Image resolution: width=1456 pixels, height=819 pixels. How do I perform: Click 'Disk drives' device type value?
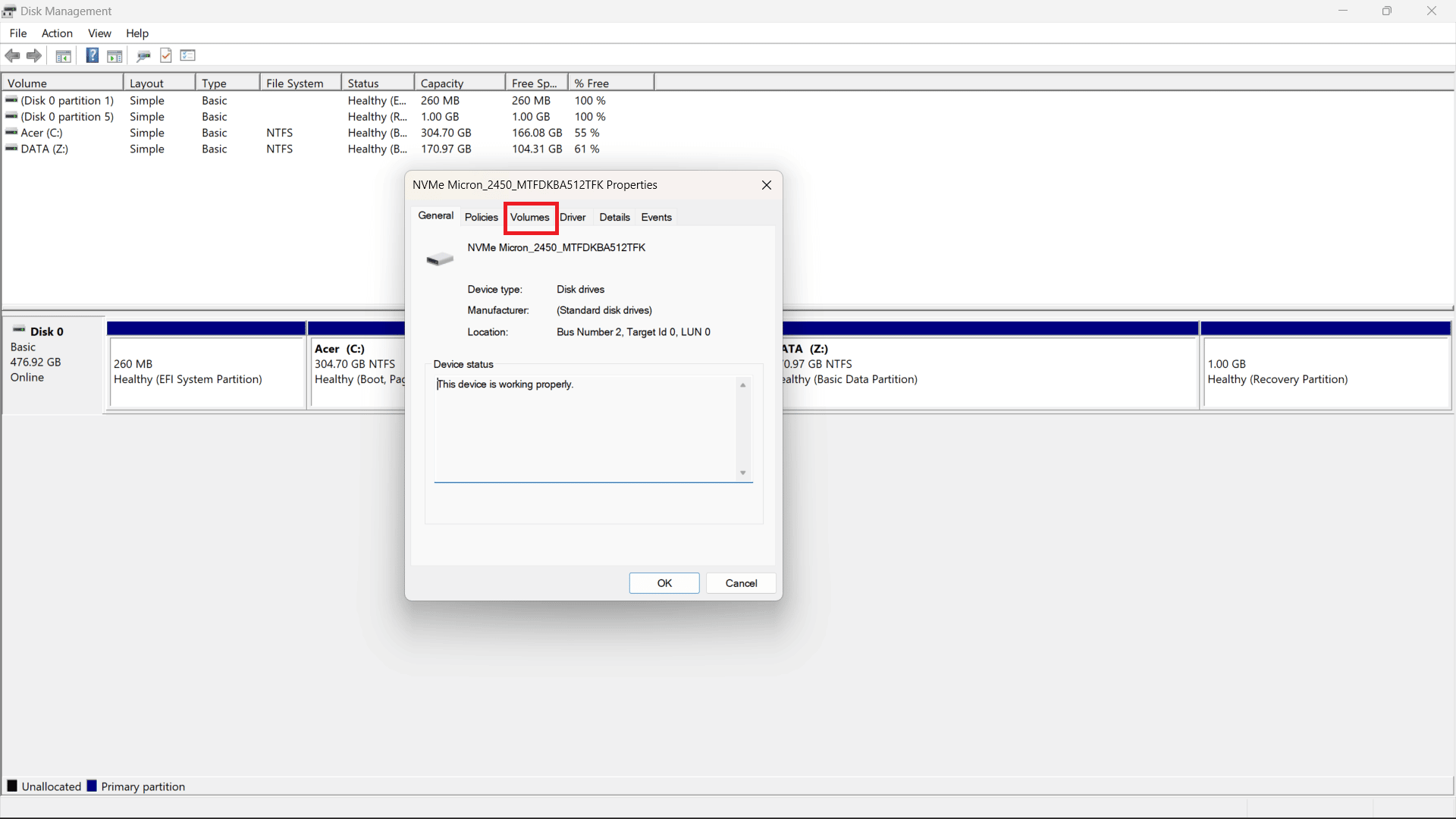(580, 290)
